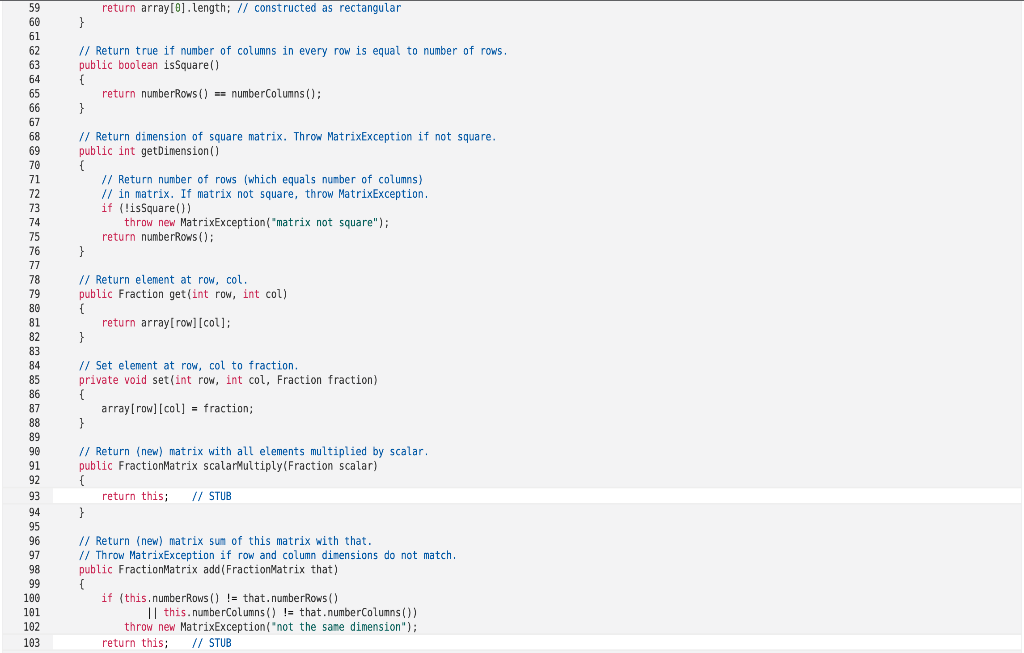
Task: Click line number 100
Action: pos(32,598)
